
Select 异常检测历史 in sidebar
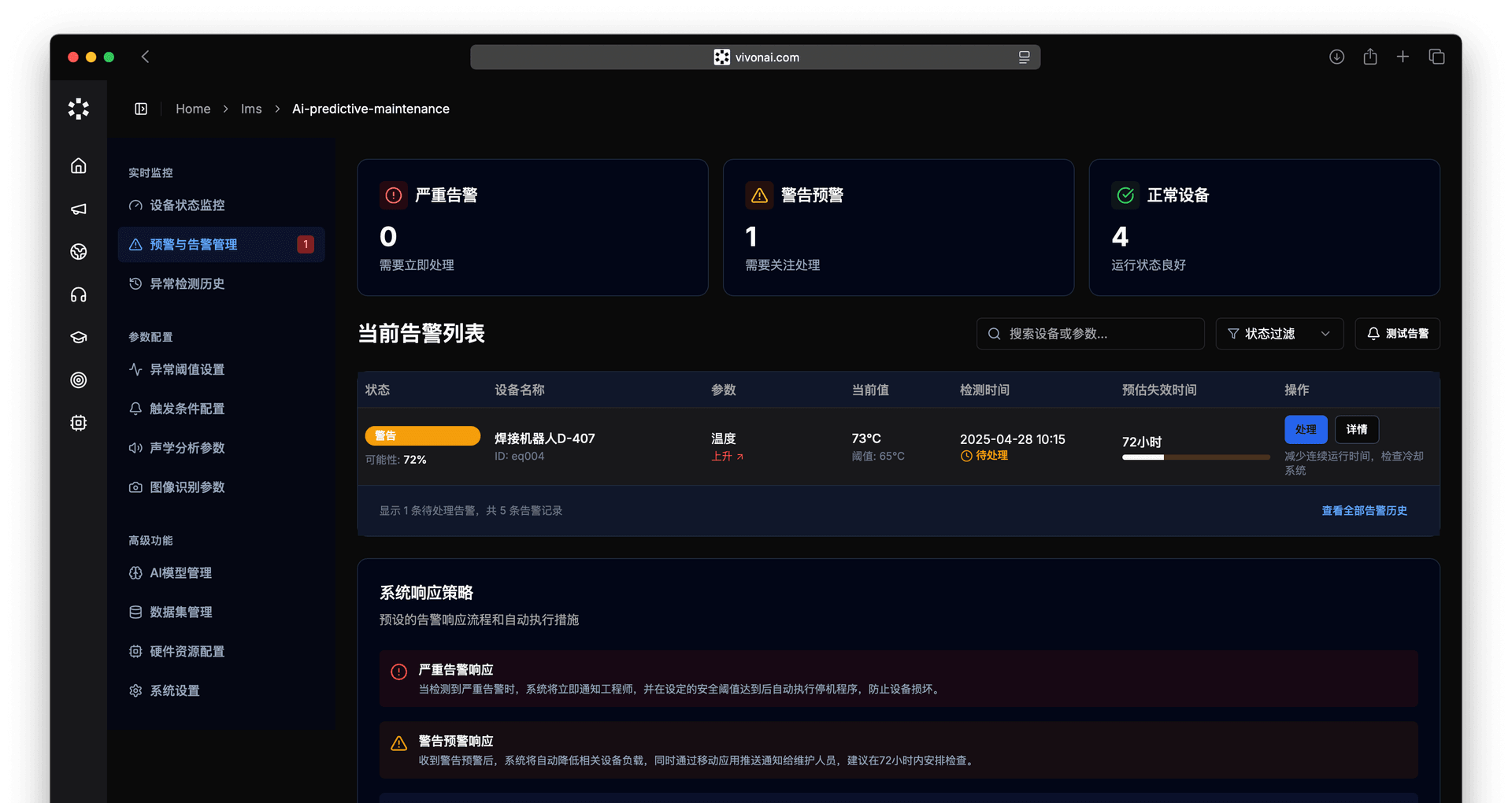coord(187,284)
